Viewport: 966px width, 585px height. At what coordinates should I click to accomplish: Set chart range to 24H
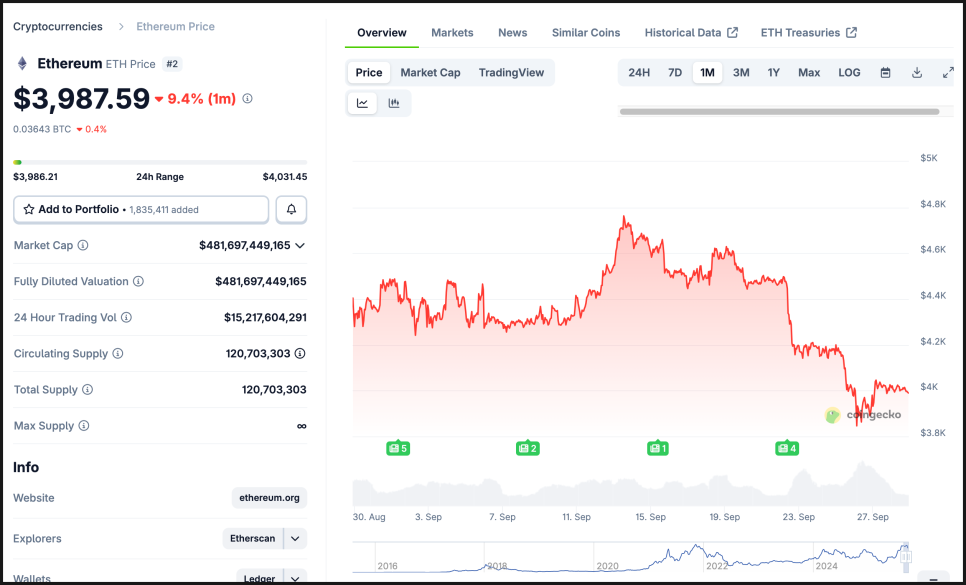pyautogui.click(x=639, y=73)
